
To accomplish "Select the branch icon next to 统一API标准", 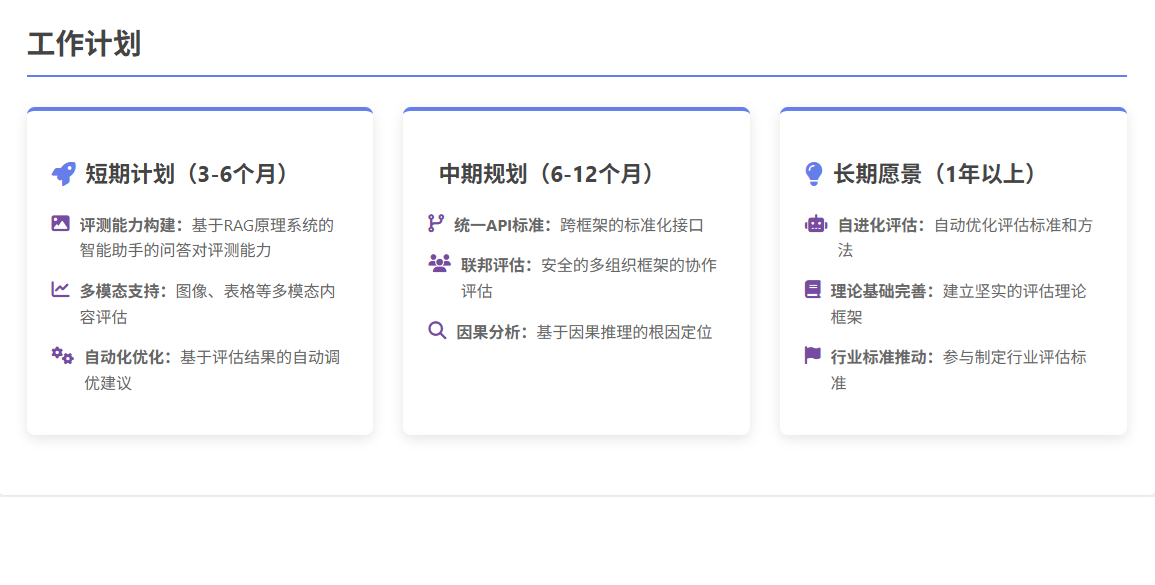I will pyautogui.click(x=436, y=224).
